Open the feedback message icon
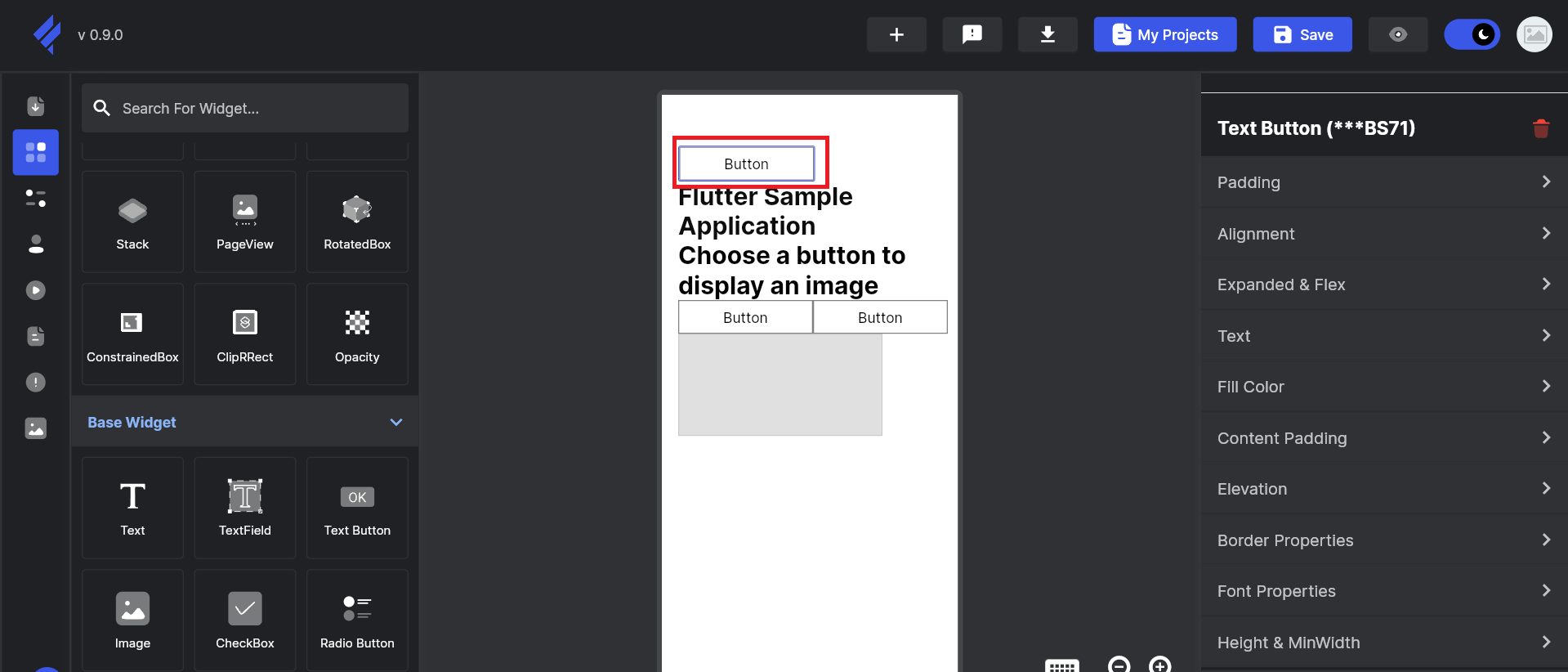 pyautogui.click(x=972, y=34)
